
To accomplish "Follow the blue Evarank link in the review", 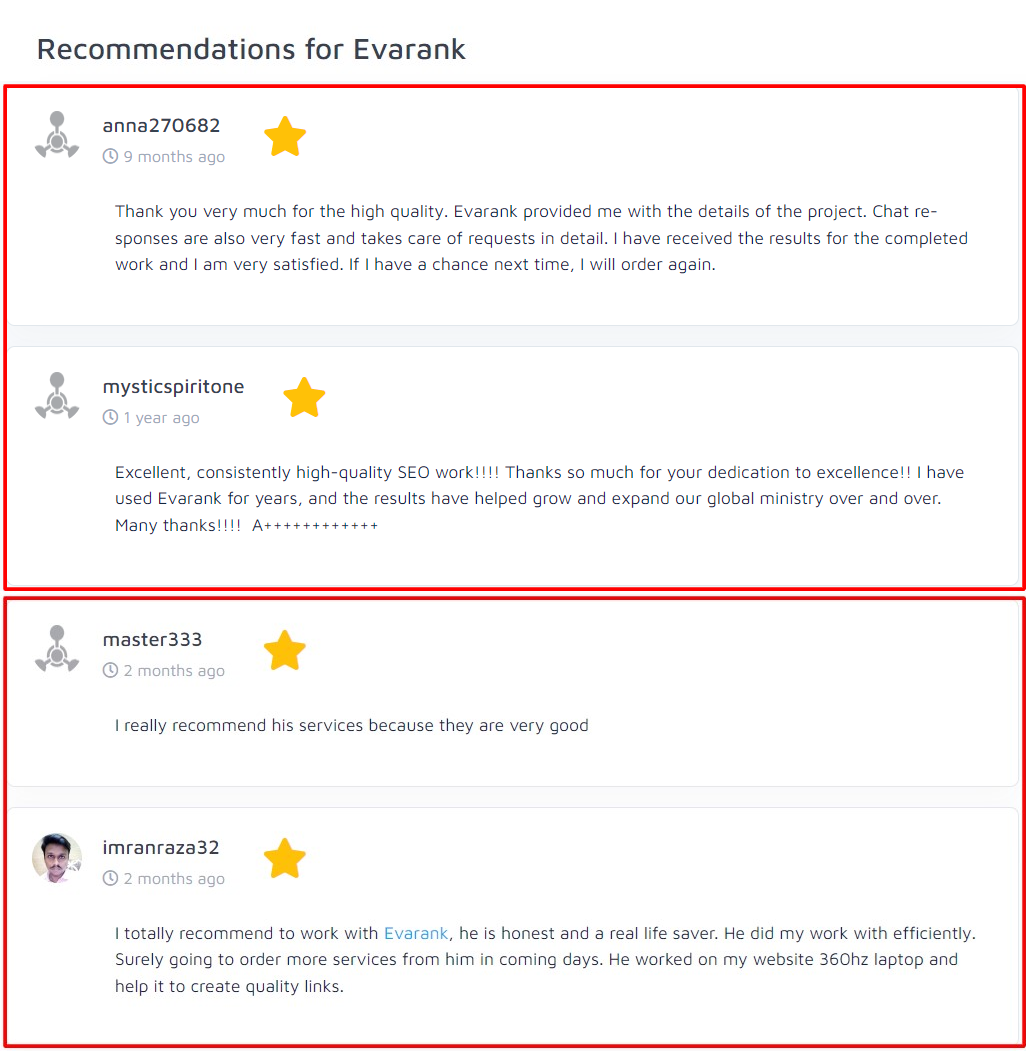I will [x=416, y=933].
